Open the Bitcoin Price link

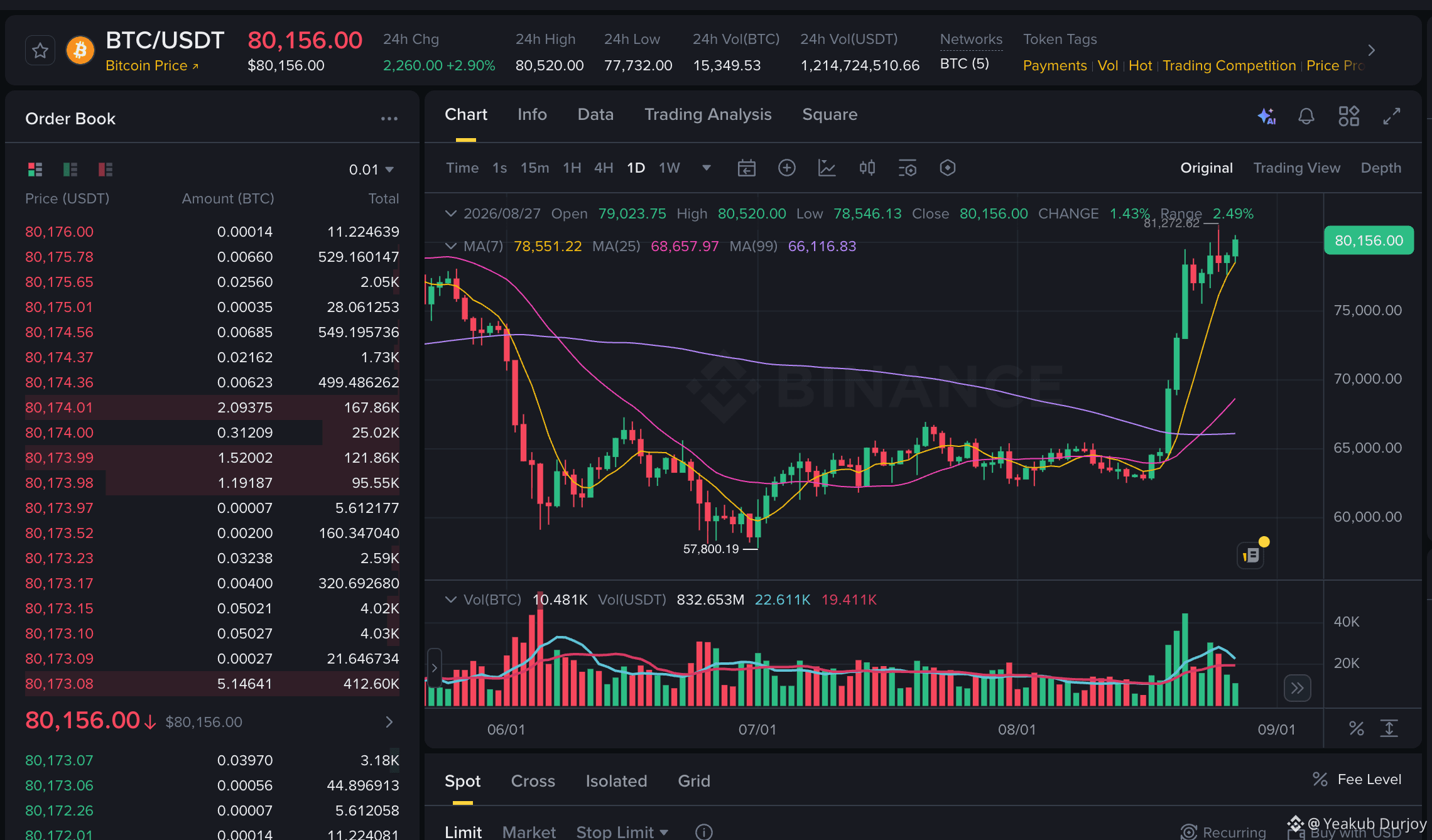pyautogui.click(x=152, y=66)
